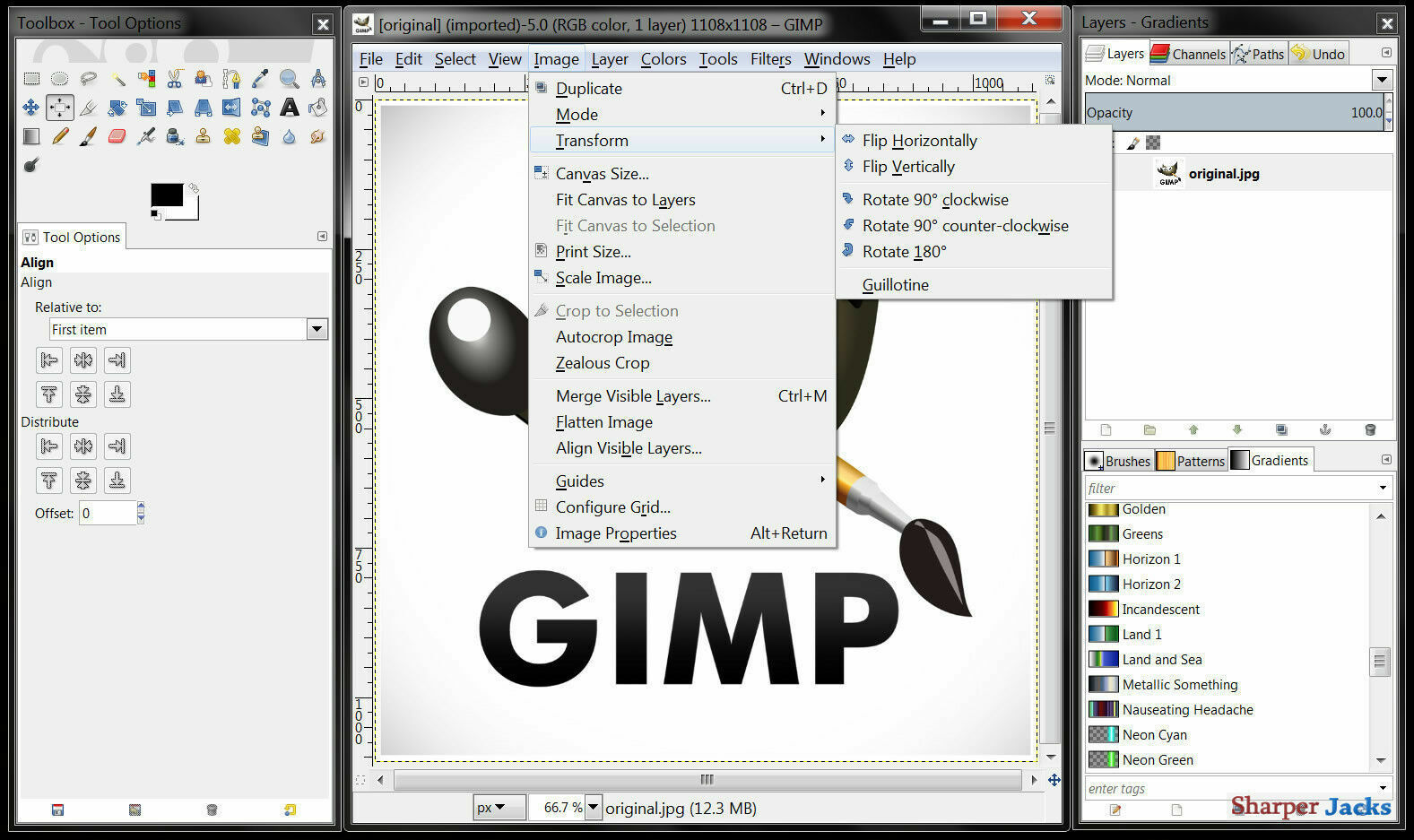Choose Rotate 90° clockwise
Screen dimensions: 1414x840
pos(974,200)
